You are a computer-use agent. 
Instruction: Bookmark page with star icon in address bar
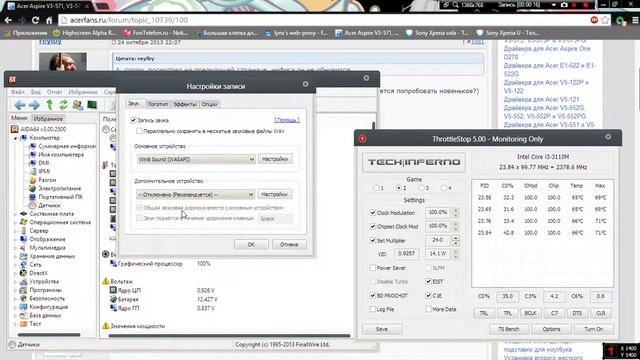pos(605,20)
